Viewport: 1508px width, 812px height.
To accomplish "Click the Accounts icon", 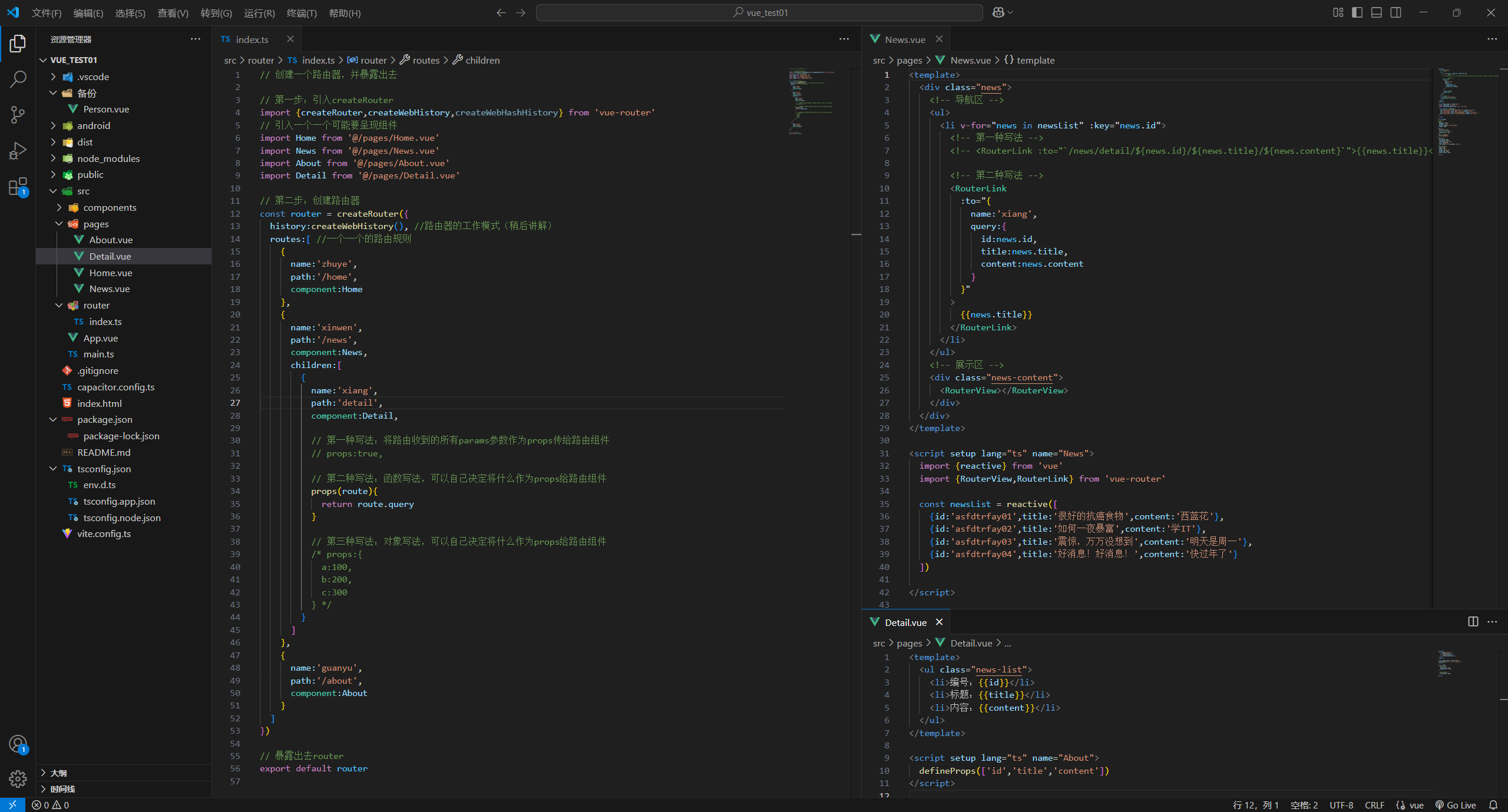I will click(18, 744).
